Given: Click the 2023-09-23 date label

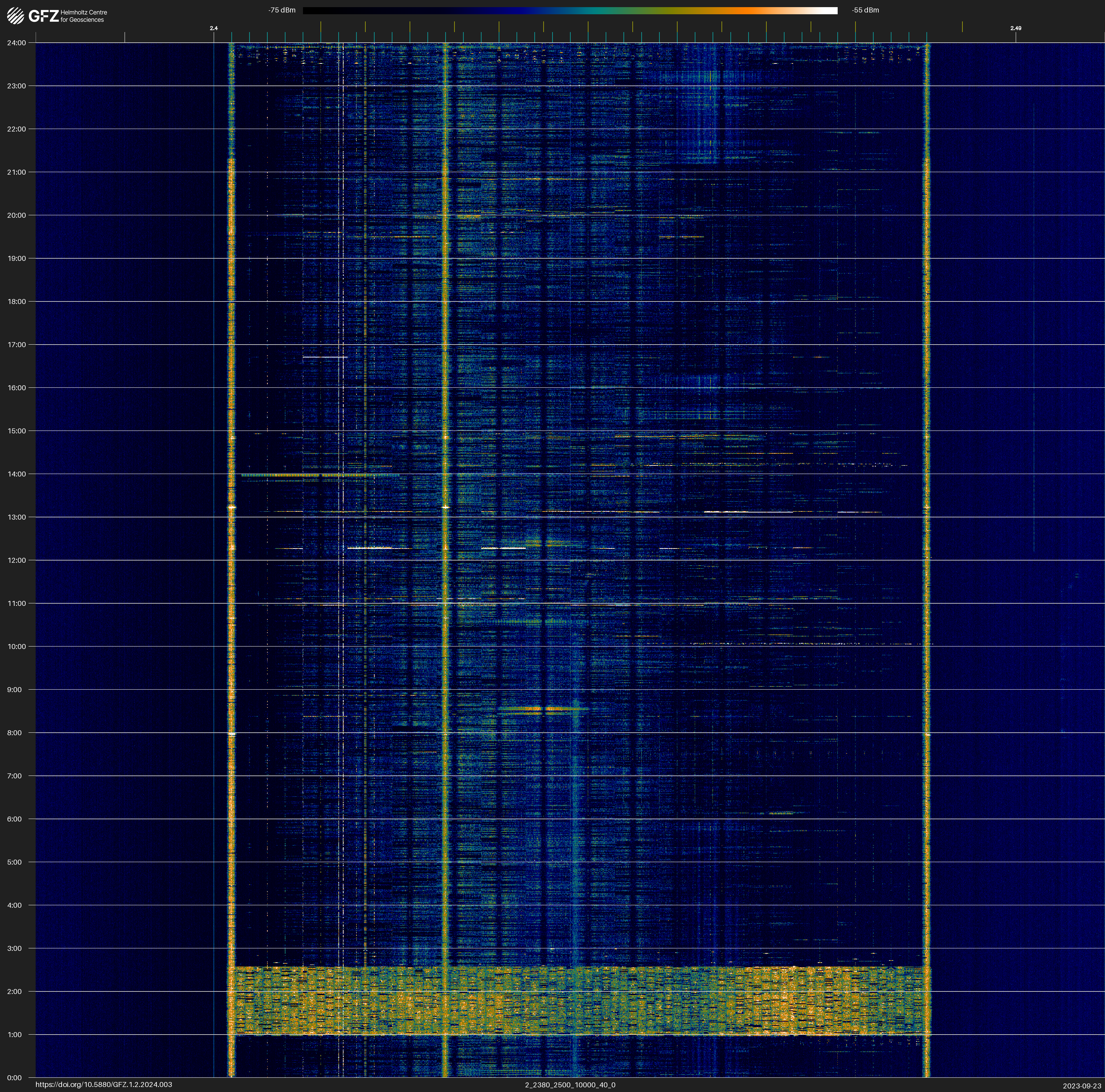Looking at the screenshot, I should click(x=1081, y=1086).
